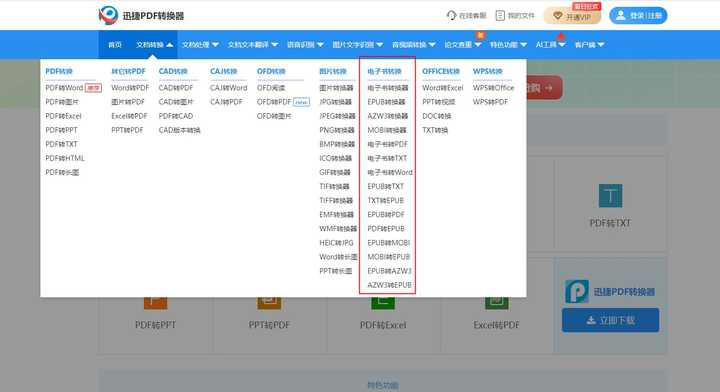The image size is (720, 392).
Task: Click the 立即下载 download button
Action: 610,320
